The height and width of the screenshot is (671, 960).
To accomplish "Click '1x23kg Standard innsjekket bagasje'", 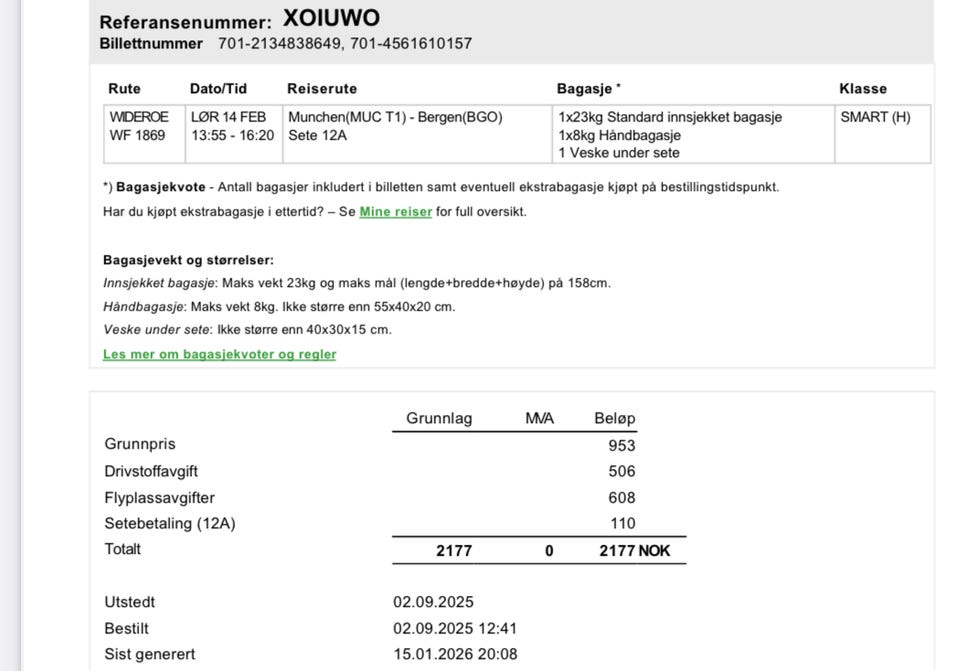I will coord(670,117).
